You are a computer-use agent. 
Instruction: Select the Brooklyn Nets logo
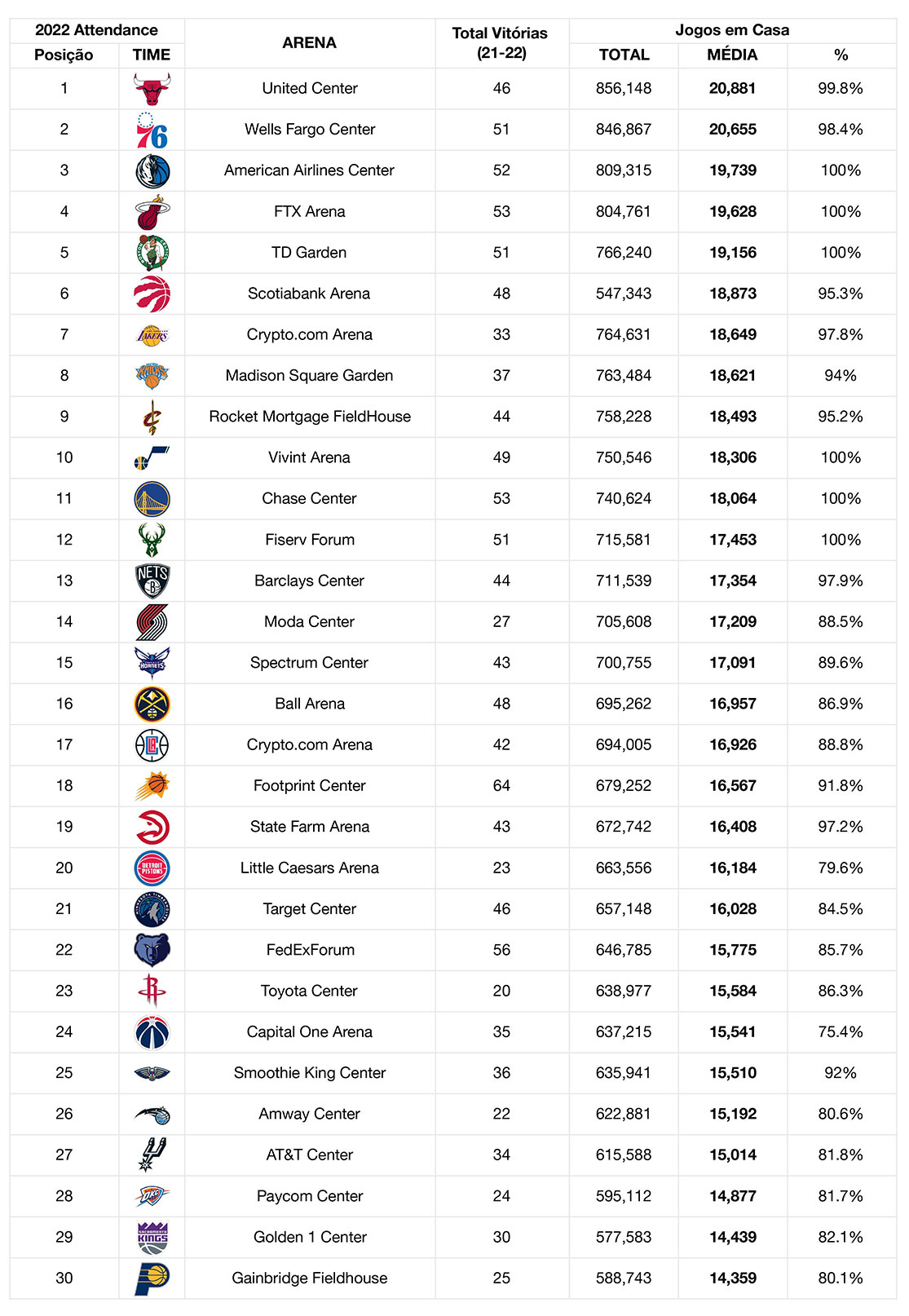click(x=152, y=581)
